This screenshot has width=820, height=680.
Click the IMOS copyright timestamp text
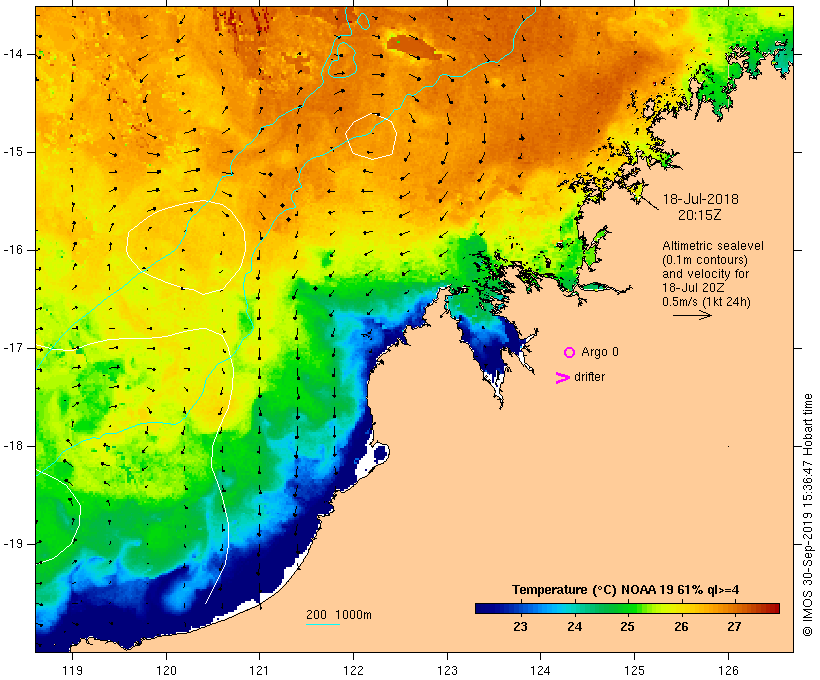click(808, 515)
